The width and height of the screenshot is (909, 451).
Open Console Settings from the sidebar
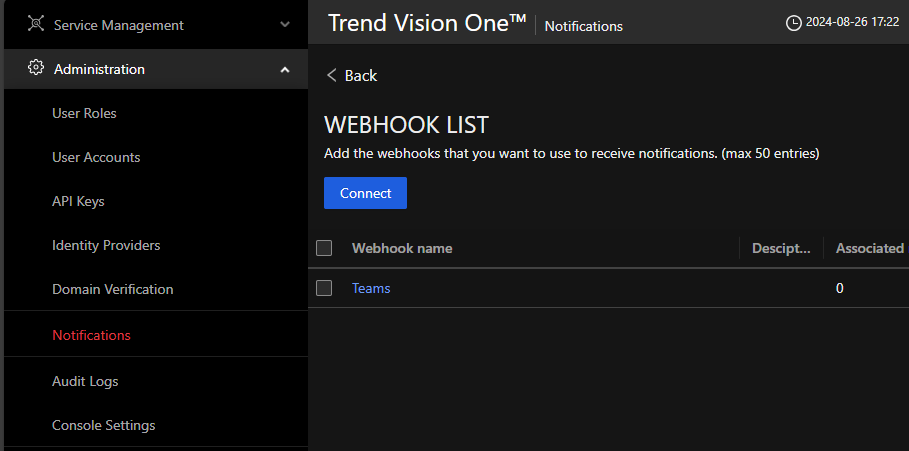coord(103,425)
